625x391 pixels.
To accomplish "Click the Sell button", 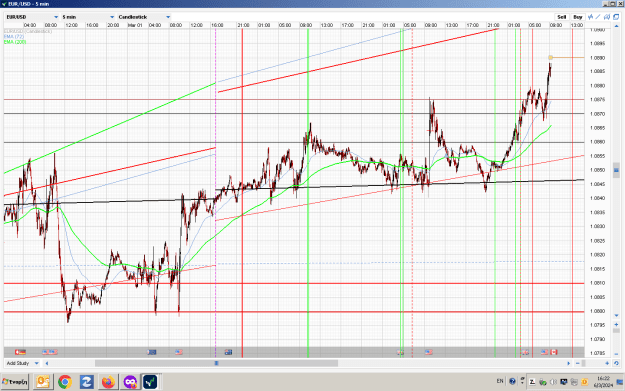I will pos(562,17).
